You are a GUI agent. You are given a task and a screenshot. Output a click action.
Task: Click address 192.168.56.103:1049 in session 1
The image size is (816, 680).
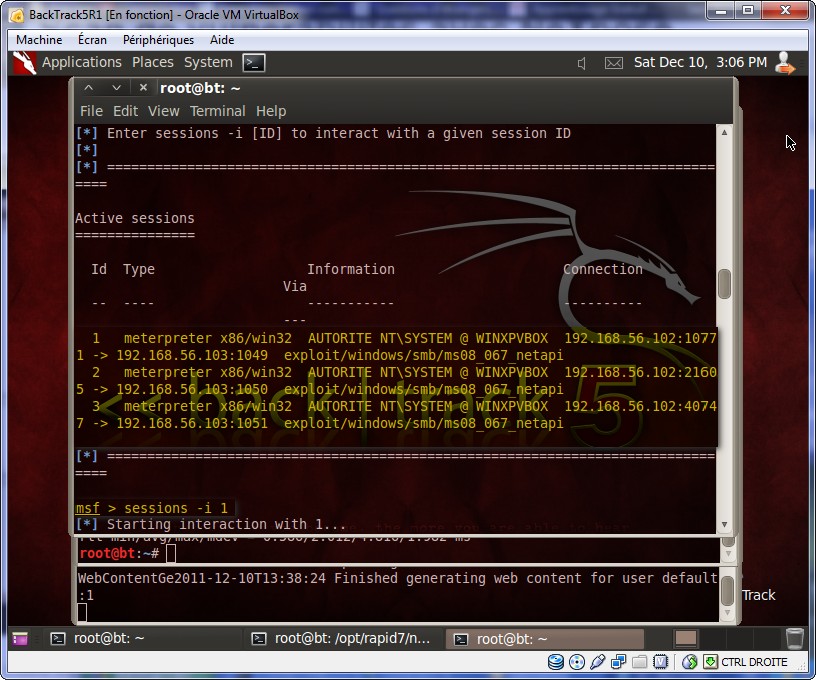192,355
